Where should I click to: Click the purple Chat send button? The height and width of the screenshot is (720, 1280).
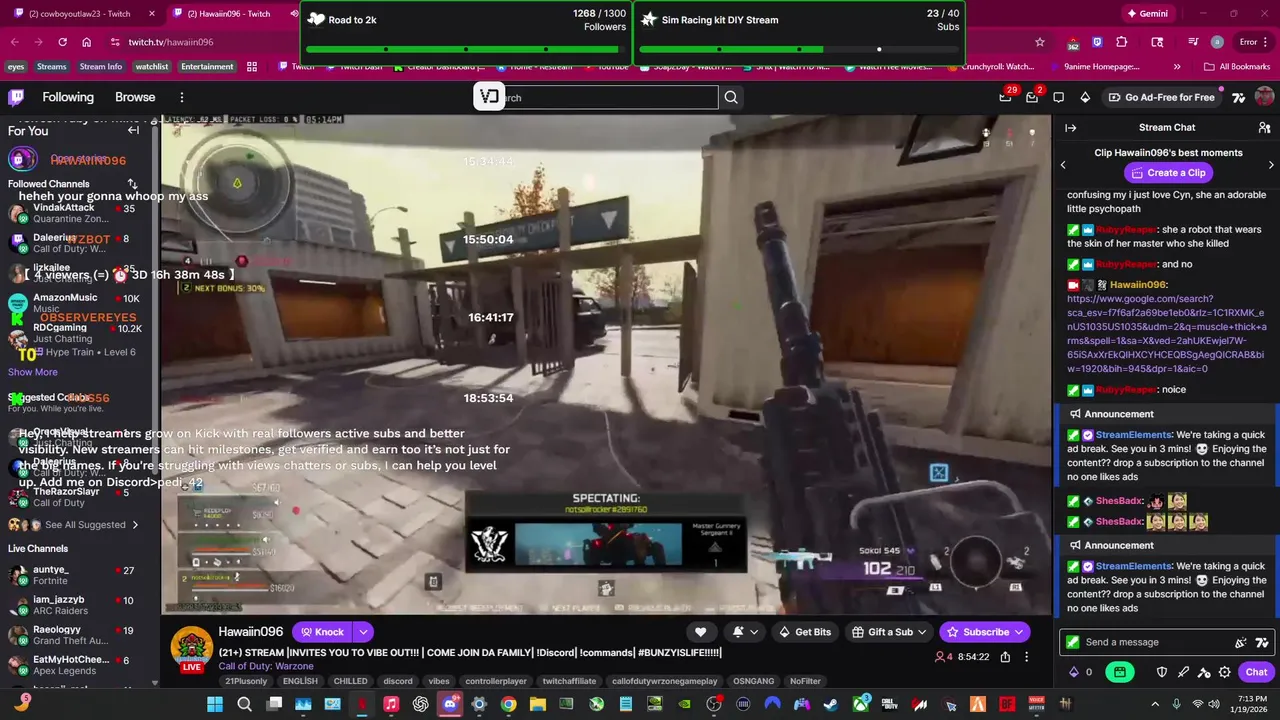[1256, 672]
